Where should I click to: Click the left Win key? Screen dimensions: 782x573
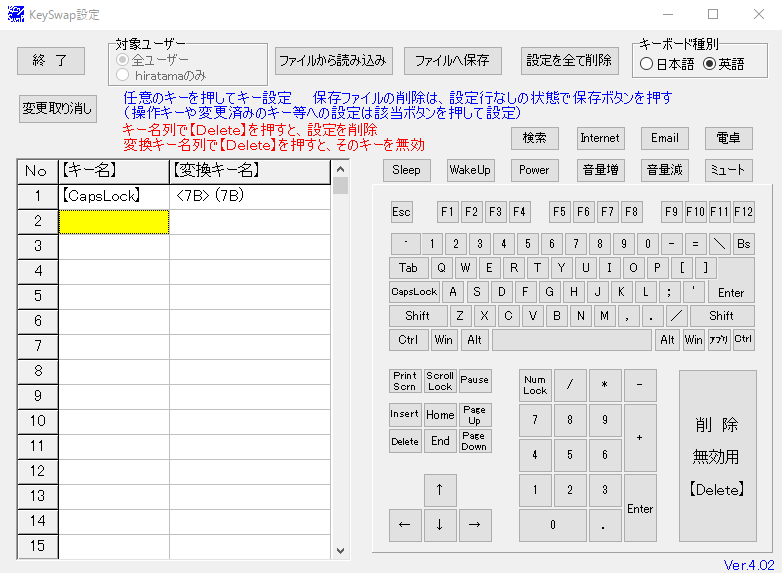point(444,340)
